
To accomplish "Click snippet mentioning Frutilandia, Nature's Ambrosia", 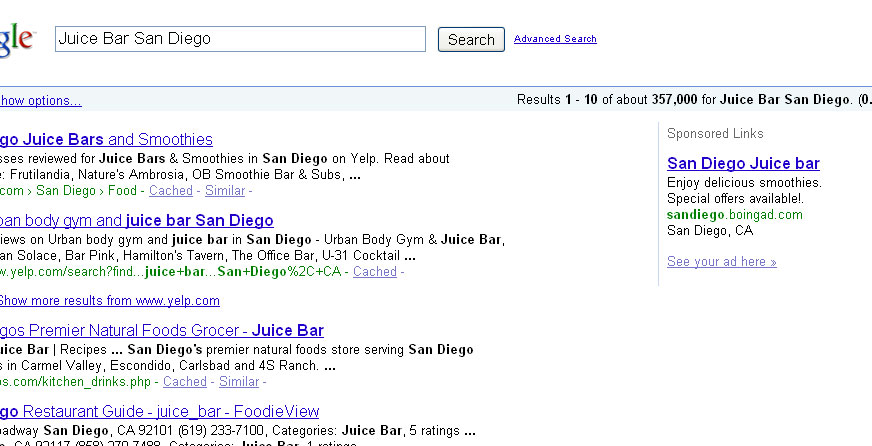I will pyautogui.click(x=181, y=175).
